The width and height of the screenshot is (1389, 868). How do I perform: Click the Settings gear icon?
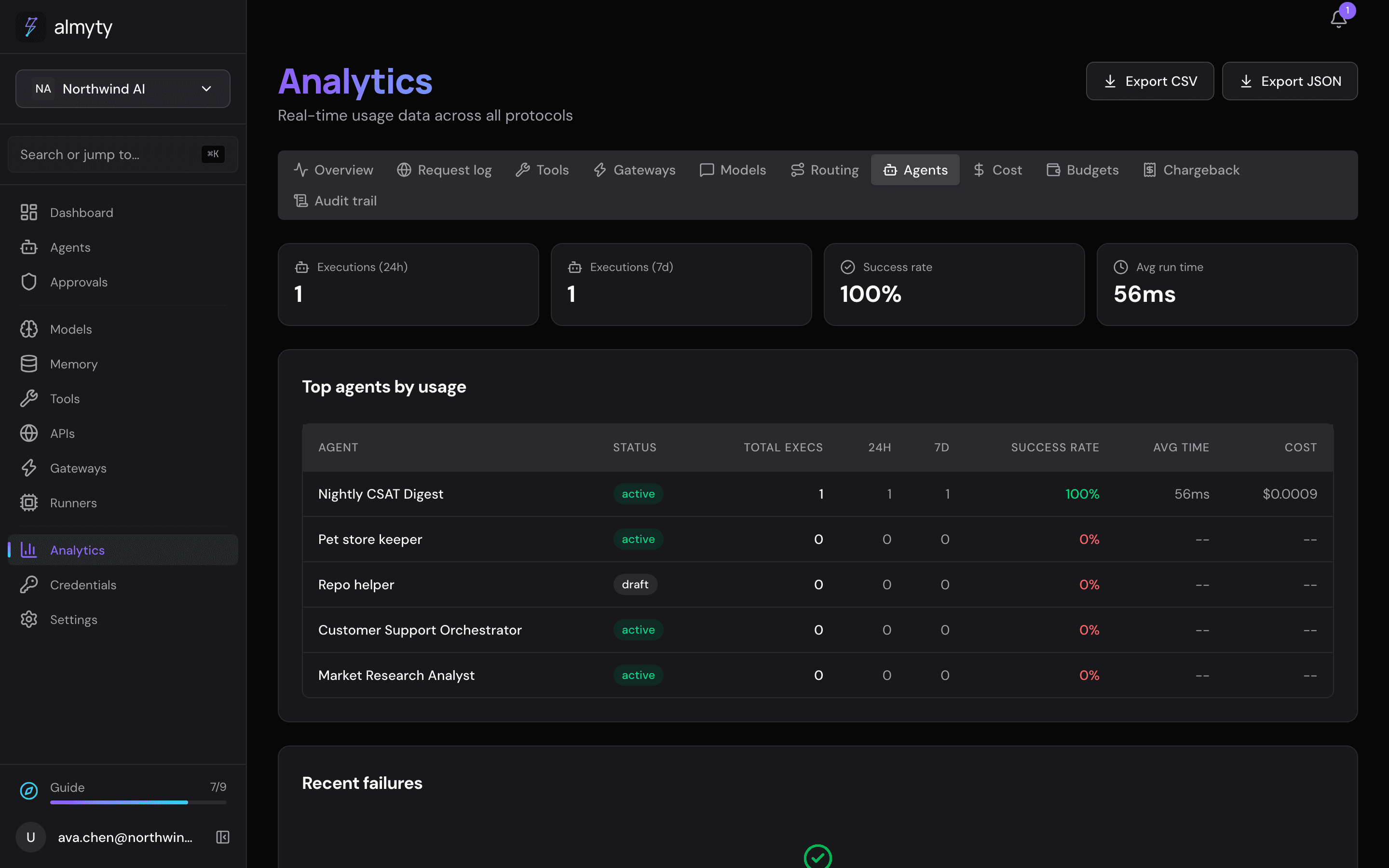[x=29, y=620]
